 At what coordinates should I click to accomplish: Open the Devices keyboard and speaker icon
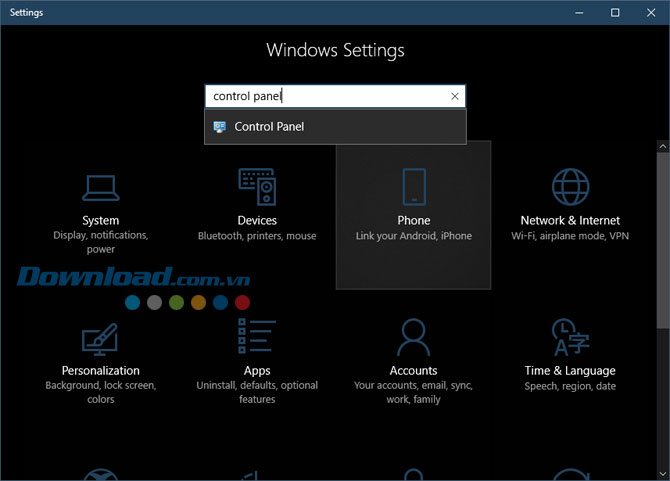point(257,187)
